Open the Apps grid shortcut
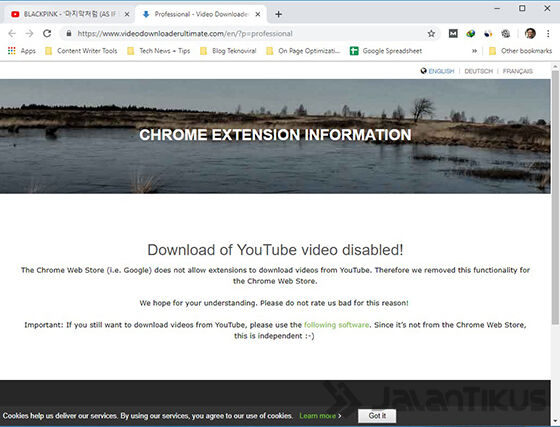 click(22, 51)
